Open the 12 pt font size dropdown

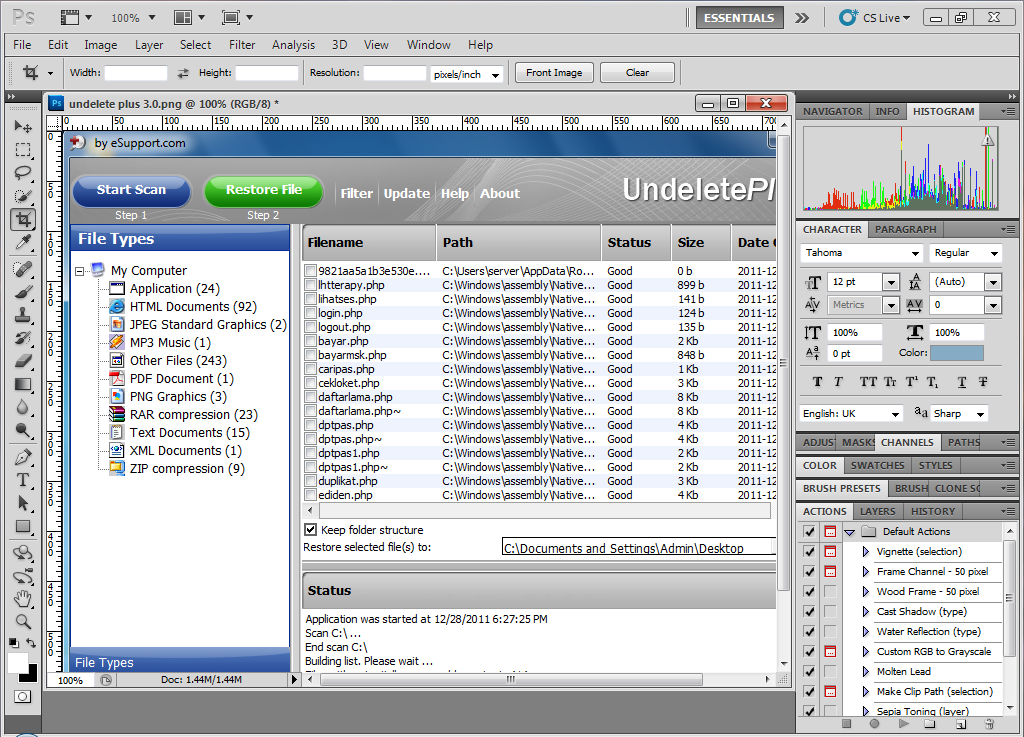[x=891, y=282]
